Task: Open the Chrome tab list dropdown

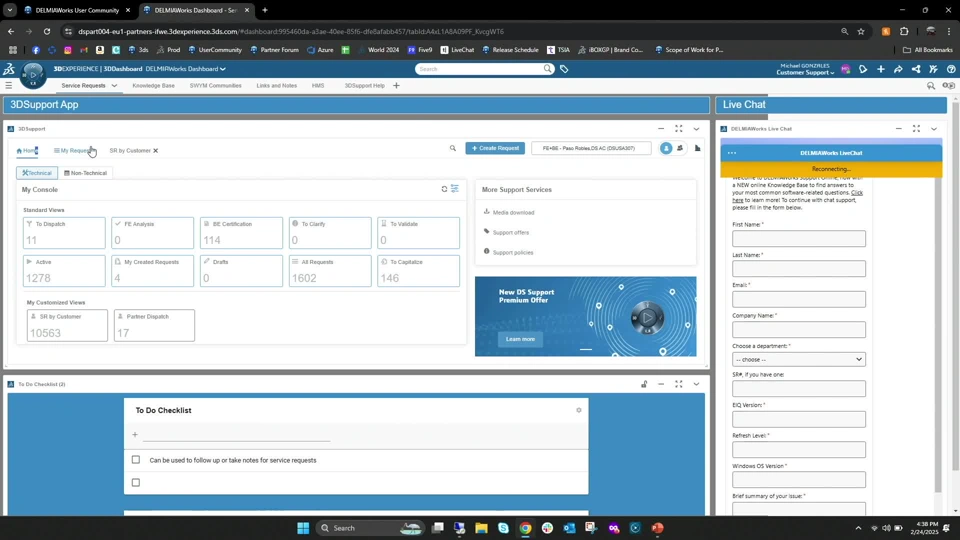Action: point(10,10)
